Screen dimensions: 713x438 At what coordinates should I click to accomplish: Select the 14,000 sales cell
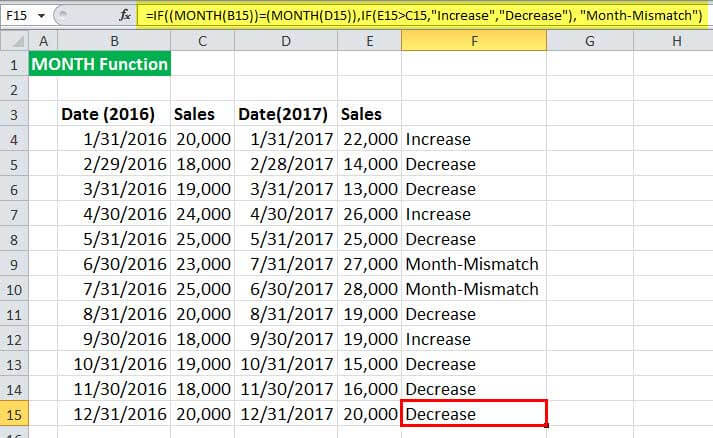[x=370, y=164]
